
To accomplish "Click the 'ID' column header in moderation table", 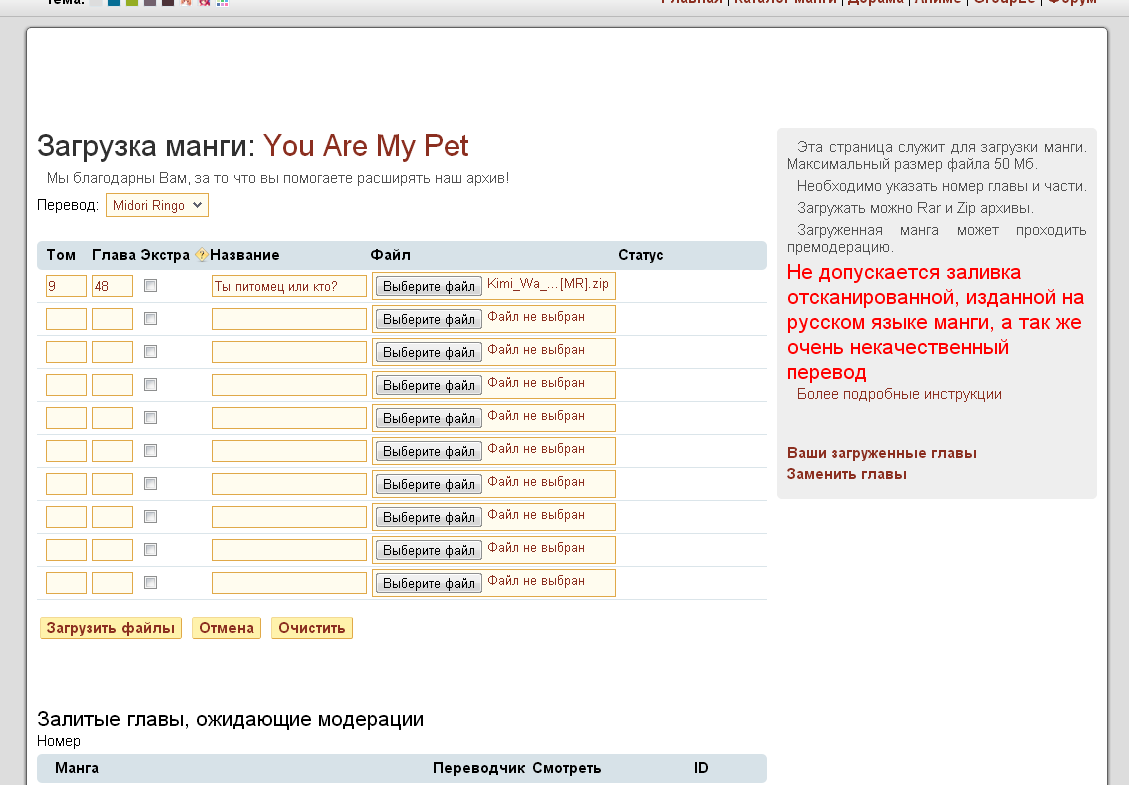I will pos(701,768).
